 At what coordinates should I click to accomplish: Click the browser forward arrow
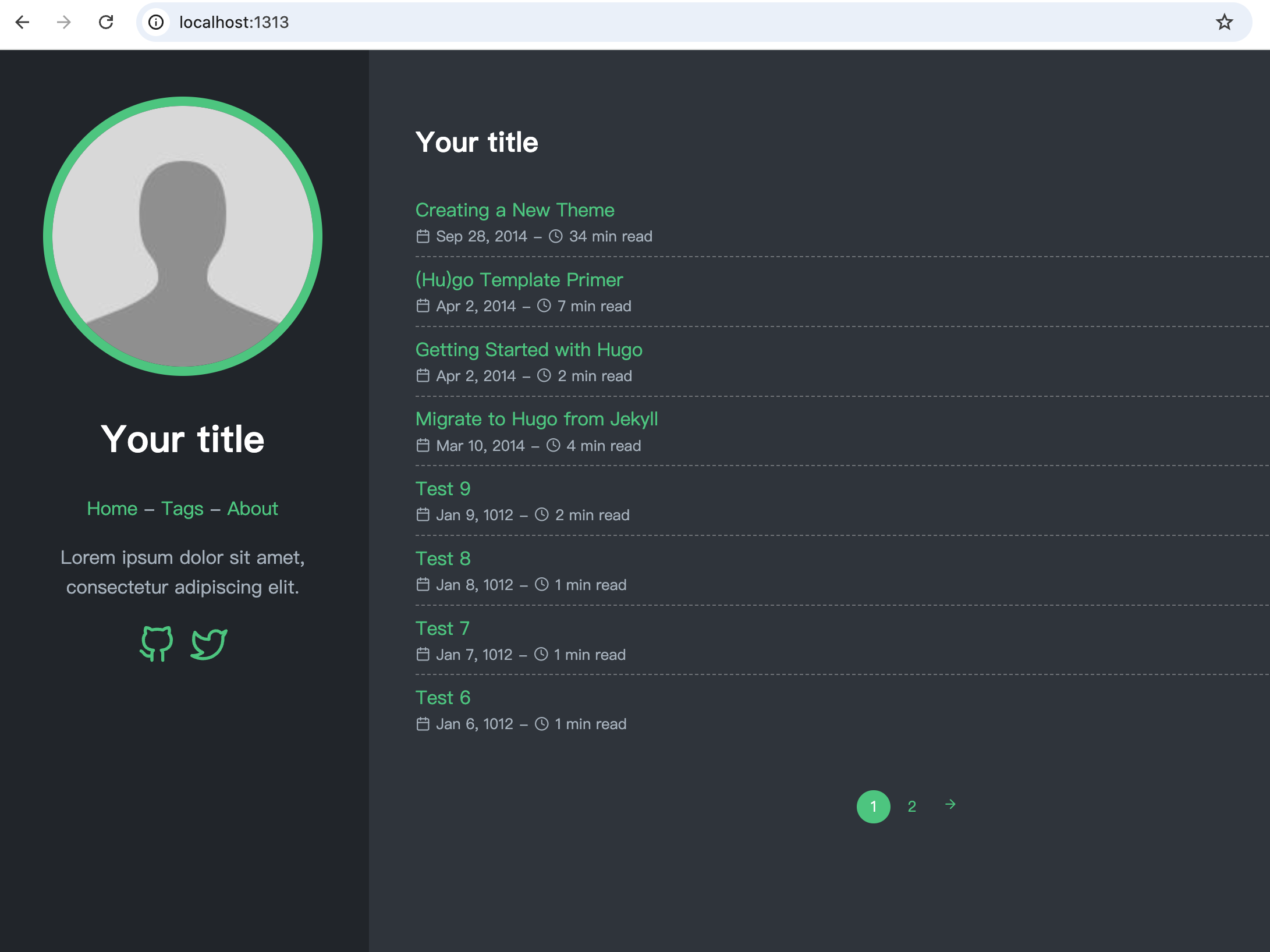(x=64, y=22)
